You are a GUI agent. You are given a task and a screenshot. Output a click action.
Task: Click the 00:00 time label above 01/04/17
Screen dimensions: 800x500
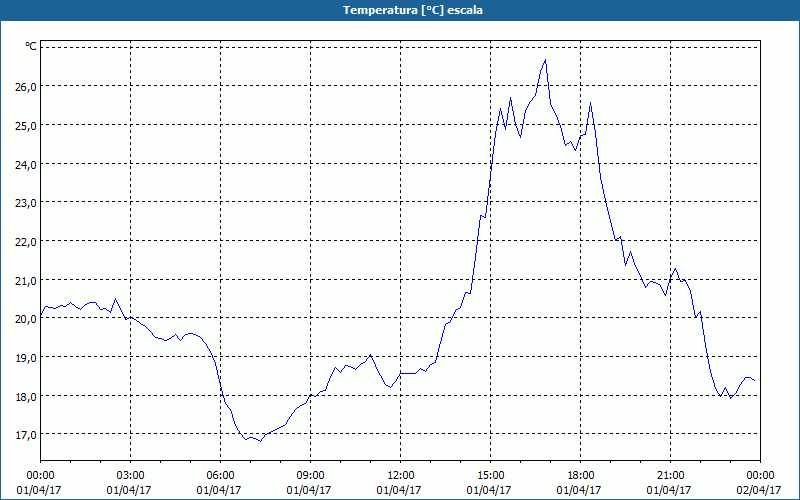[x=40, y=476]
